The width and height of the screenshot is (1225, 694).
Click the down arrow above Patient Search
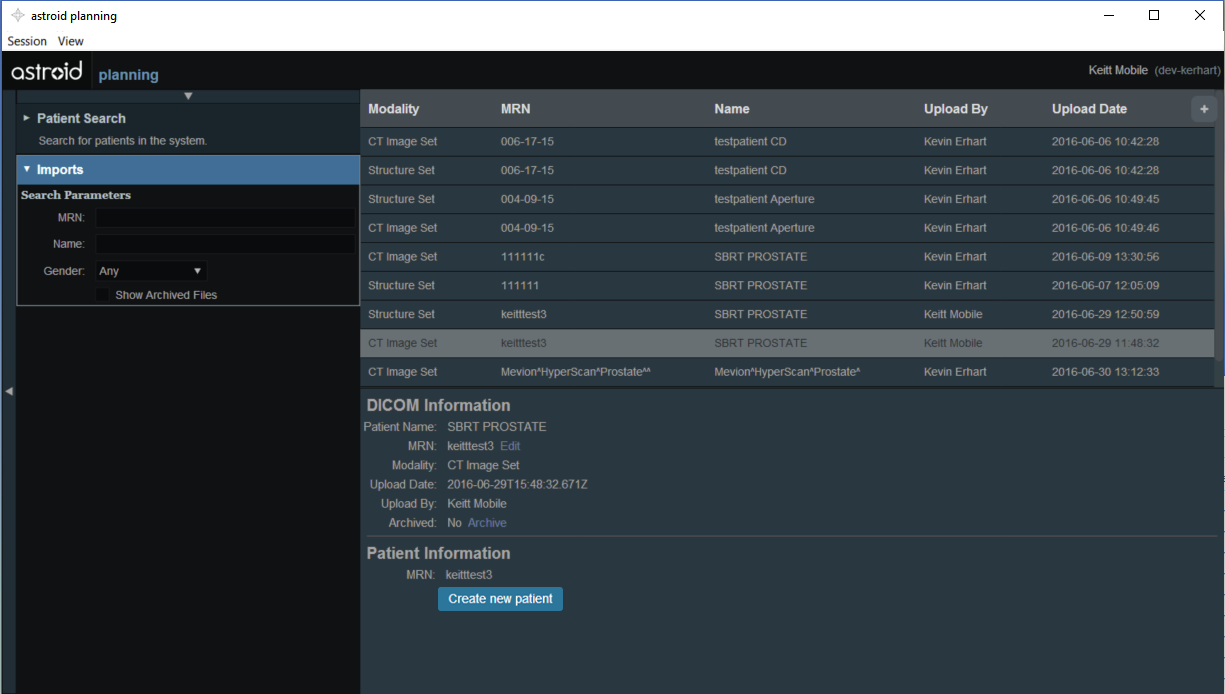pyautogui.click(x=188, y=96)
